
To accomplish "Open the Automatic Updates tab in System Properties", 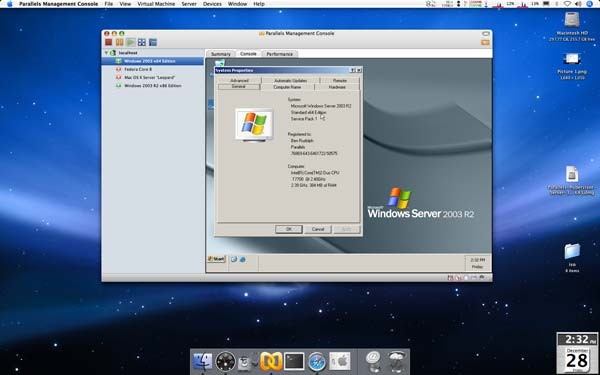I will click(x=290, y=80).
